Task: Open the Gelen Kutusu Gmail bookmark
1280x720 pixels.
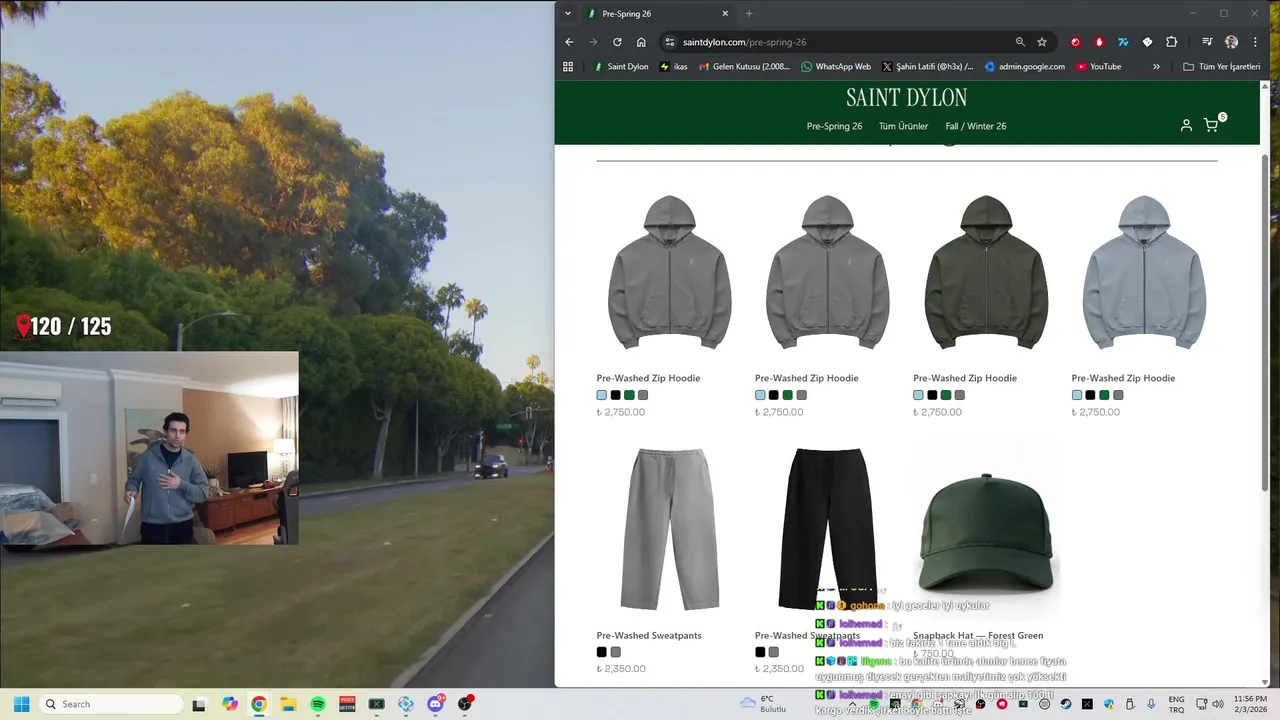Action: coord(744,67)
